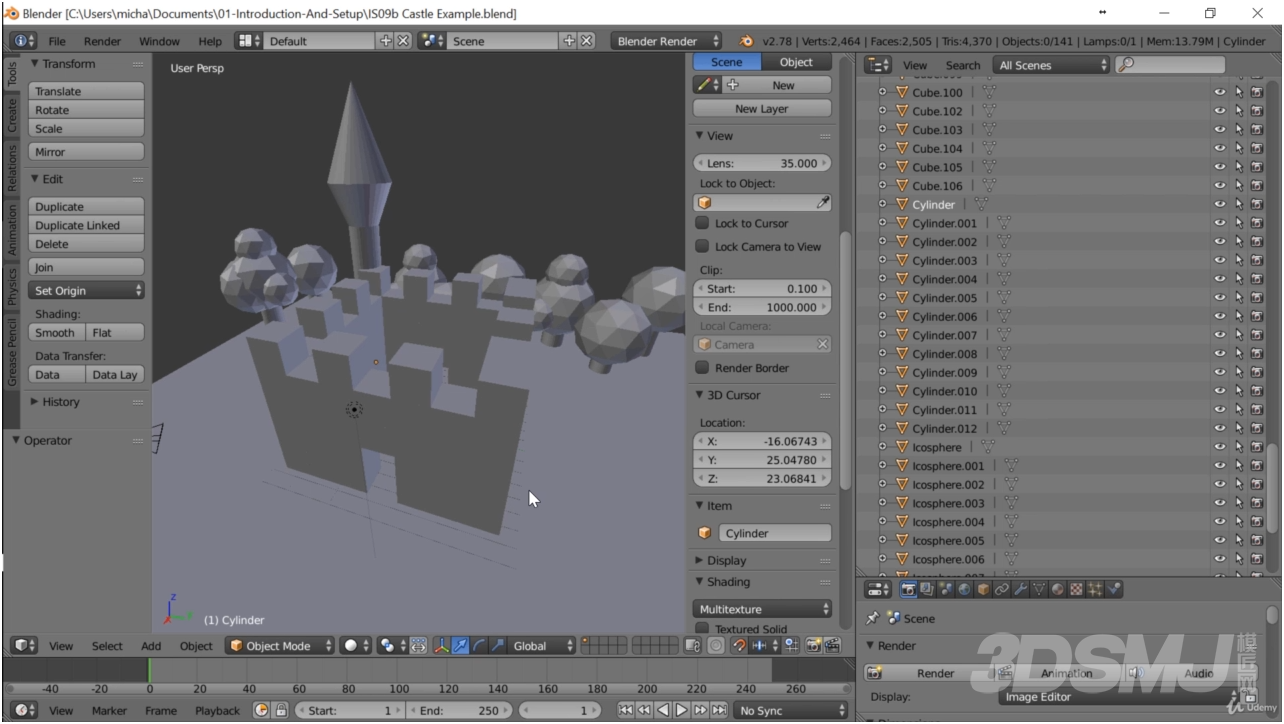The height and width of the screenshot is (724, 1284).
Task: Click the Clip End 1000.000 slider field
Action: (762, 307)
